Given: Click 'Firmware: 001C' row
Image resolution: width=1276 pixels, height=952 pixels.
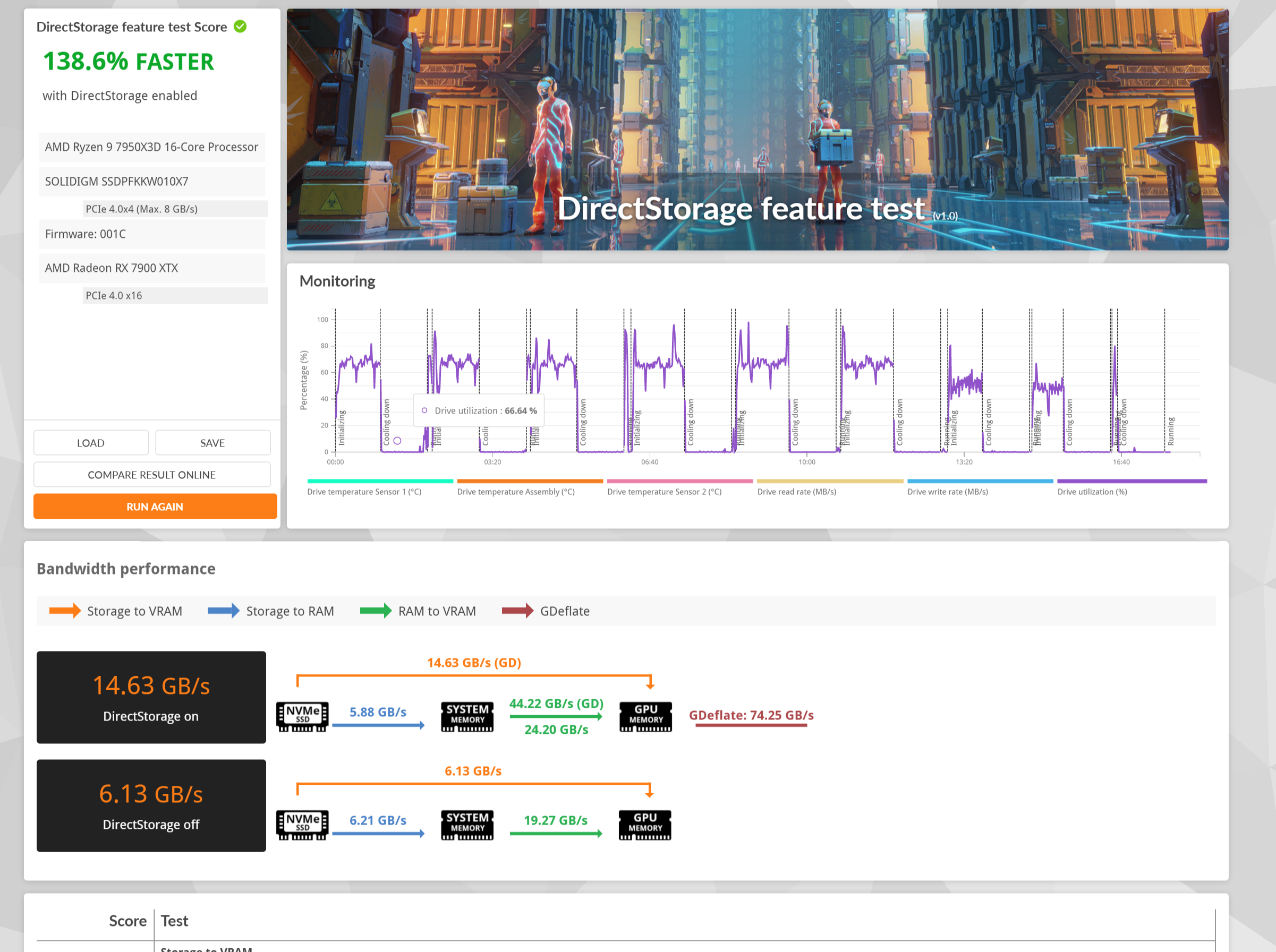Looking at the screenshot, I should [152, 234].
